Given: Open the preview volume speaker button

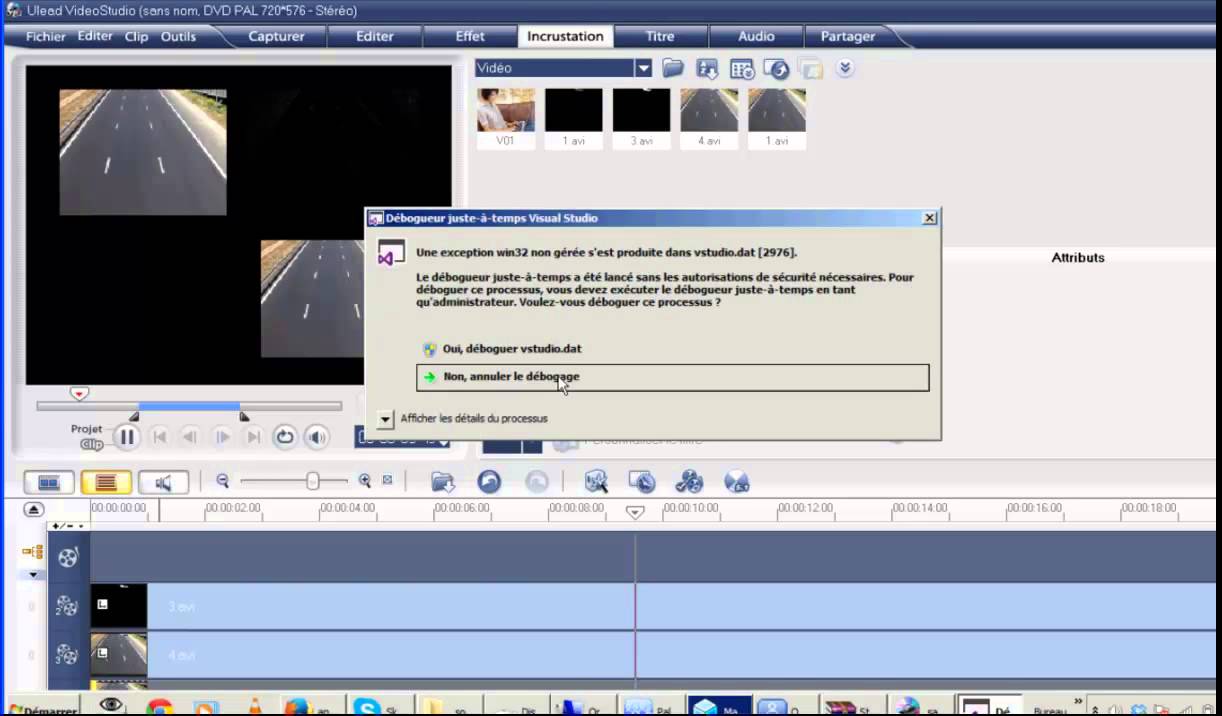Looking at the screenshot, I should (x=317, y=437).
